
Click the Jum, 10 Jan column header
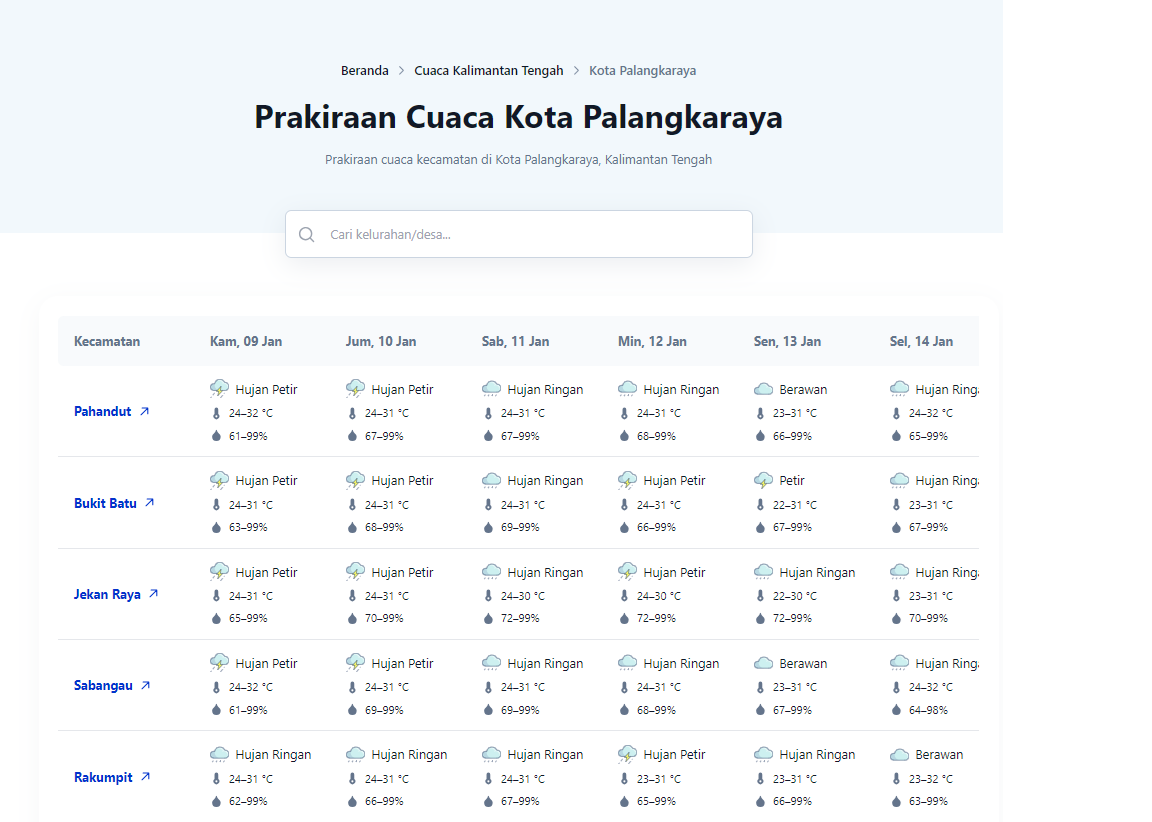pos(381,342)
